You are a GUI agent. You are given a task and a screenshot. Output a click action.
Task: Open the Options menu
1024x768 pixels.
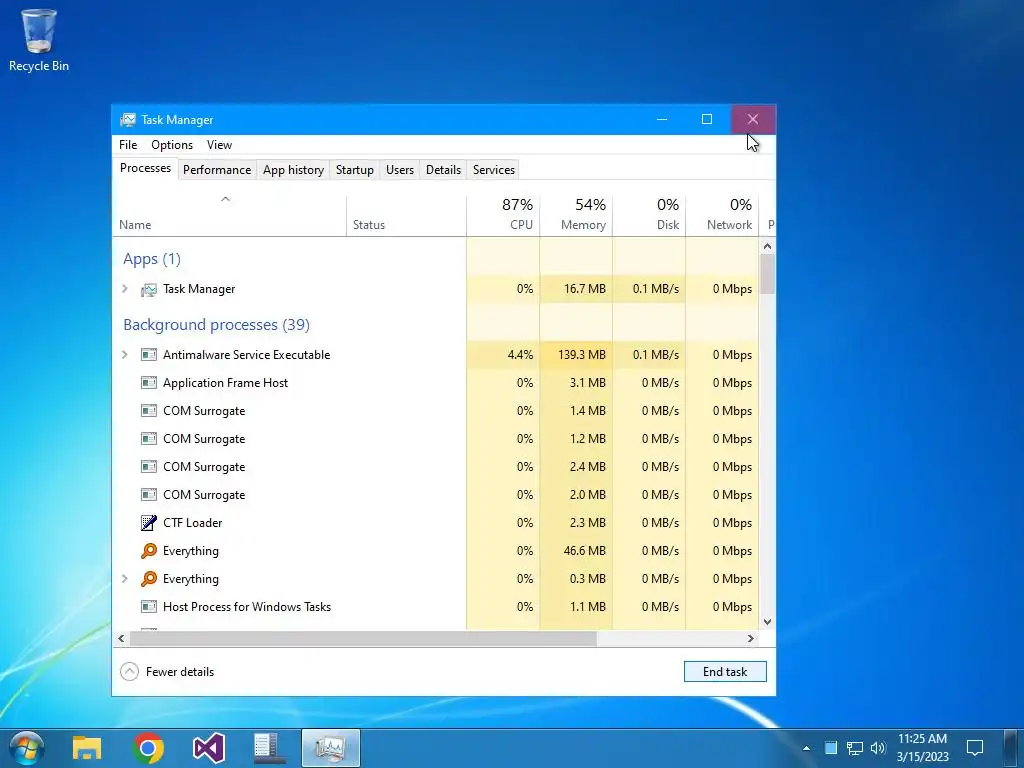pyautogui.click(x=172, y=145)
